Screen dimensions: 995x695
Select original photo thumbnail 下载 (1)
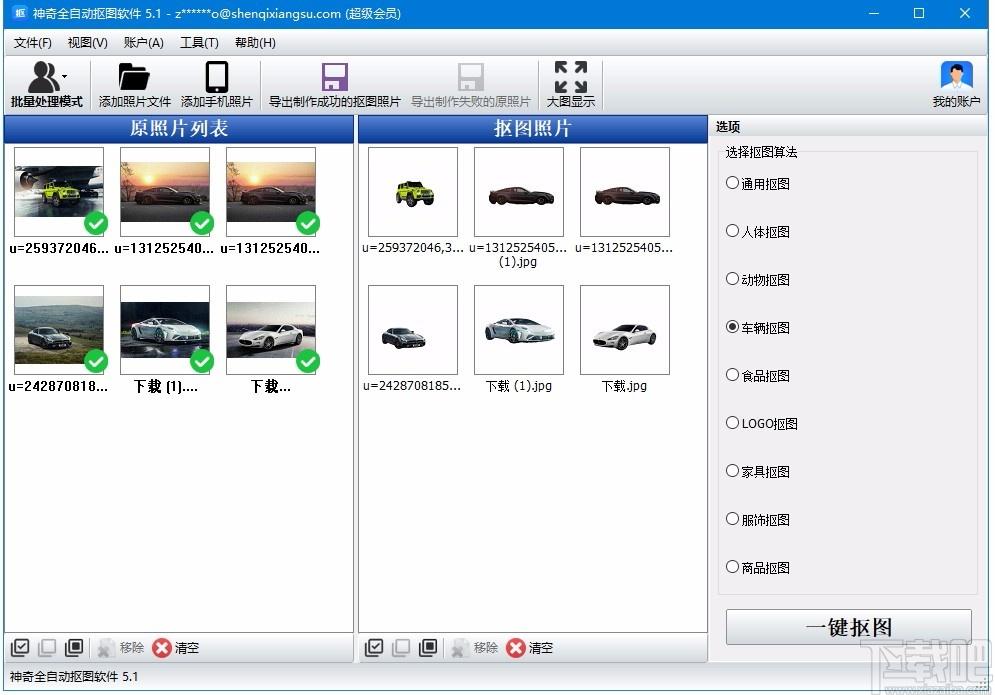(165, 329)
